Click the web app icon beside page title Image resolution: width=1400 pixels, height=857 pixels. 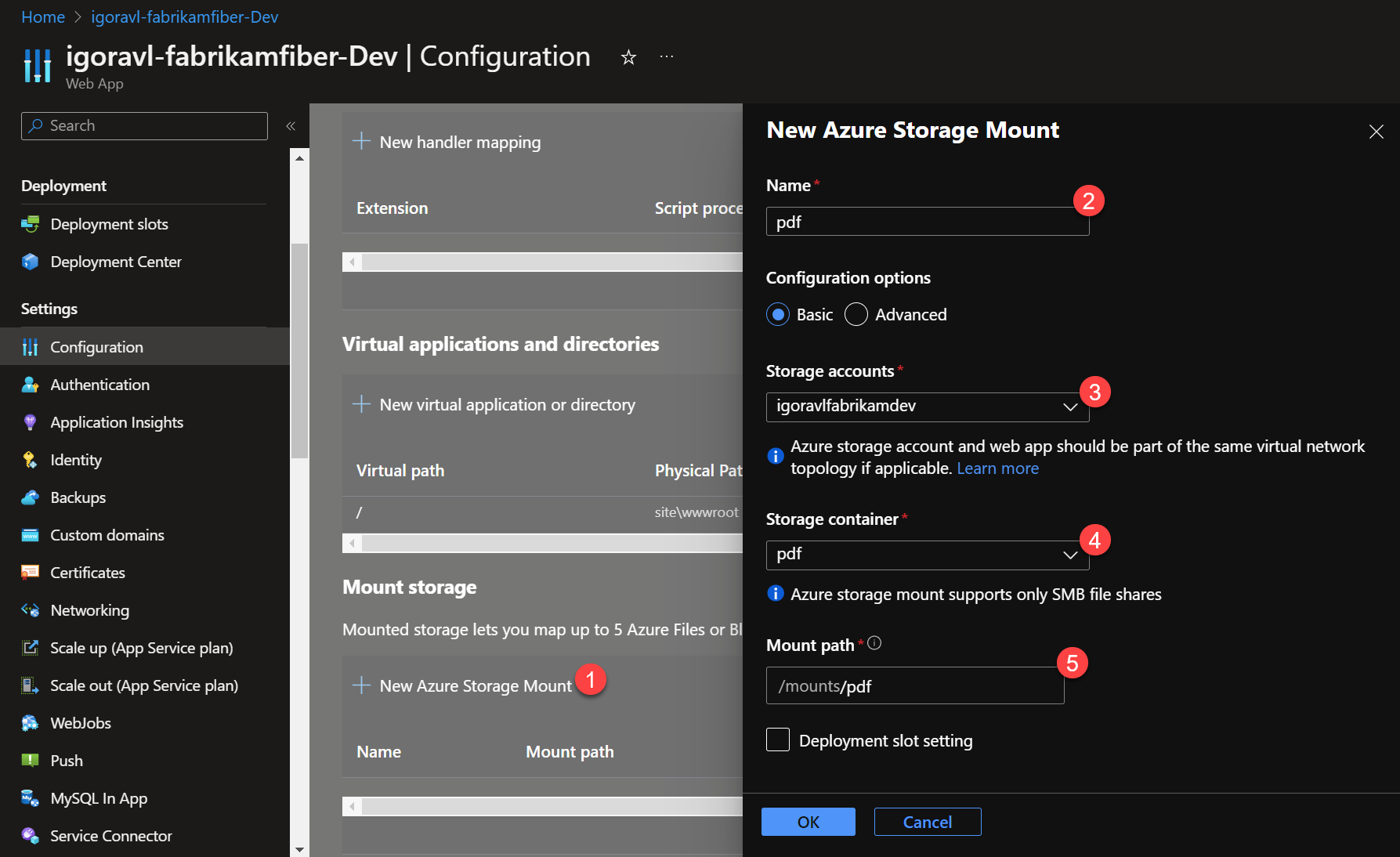[x=37, y=65]
